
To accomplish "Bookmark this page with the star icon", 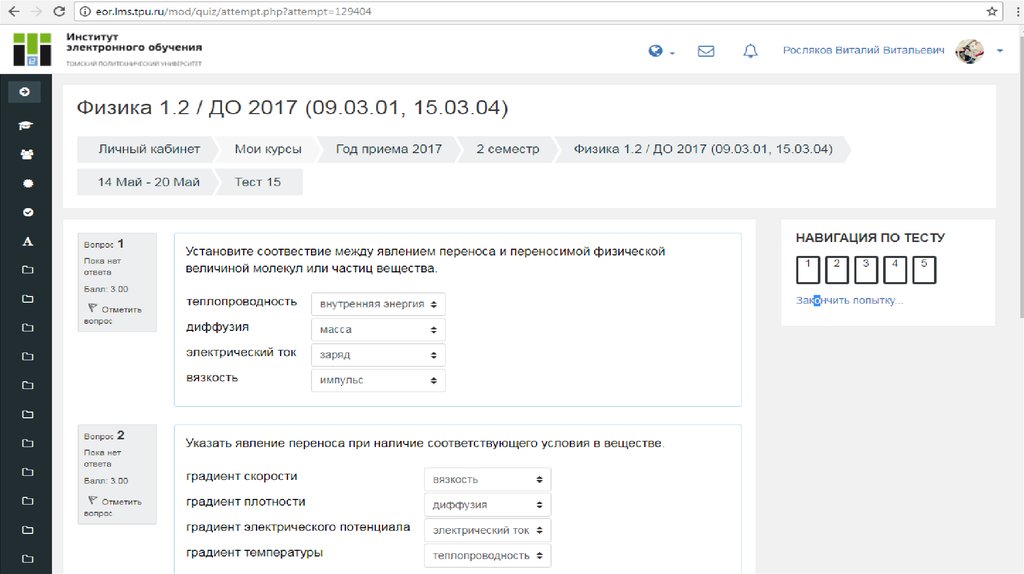I will 991,11.
